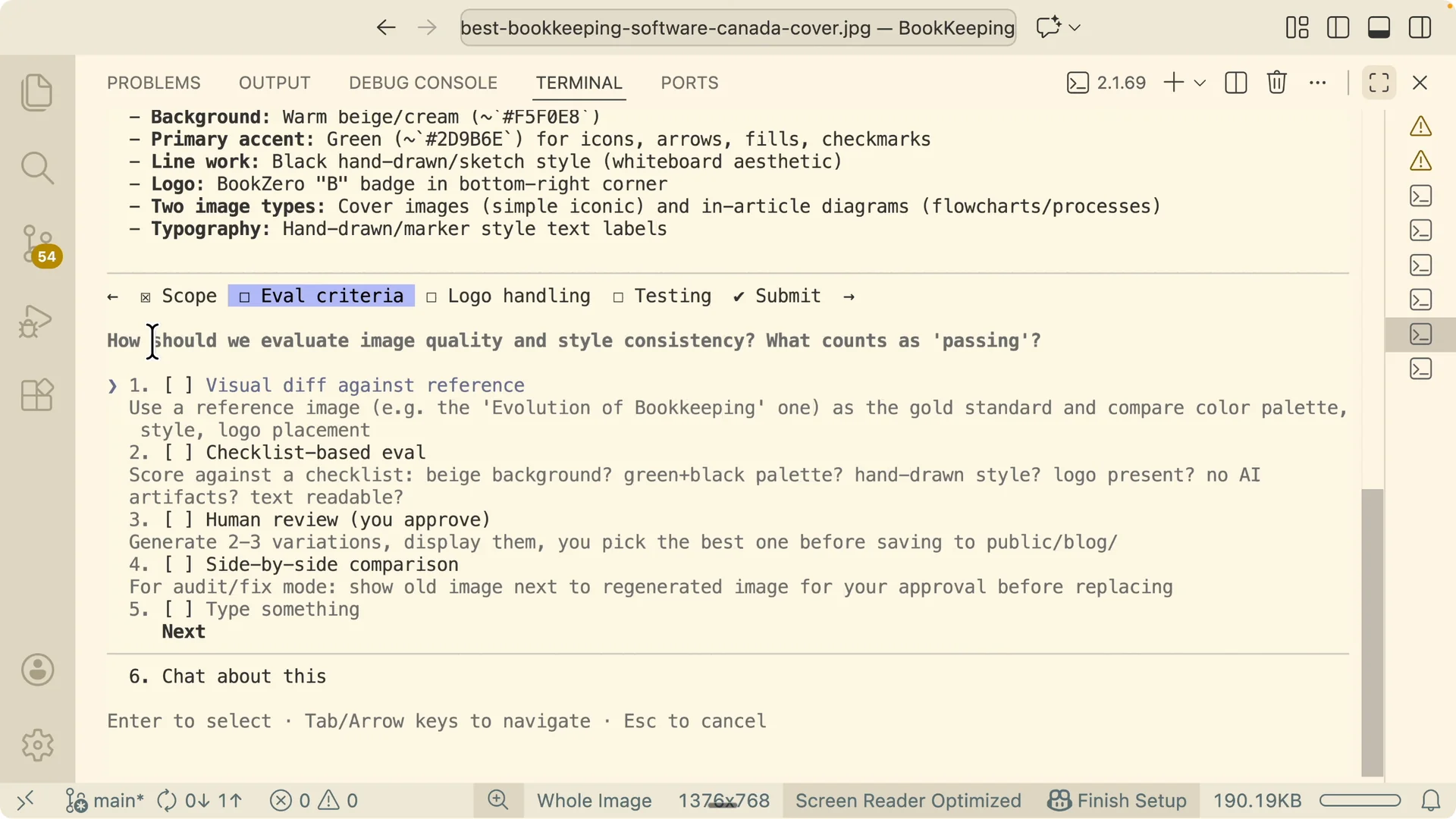Select the second warning terminal in list
Viewport: 1456px width, 819px height.
(1421, 161)
